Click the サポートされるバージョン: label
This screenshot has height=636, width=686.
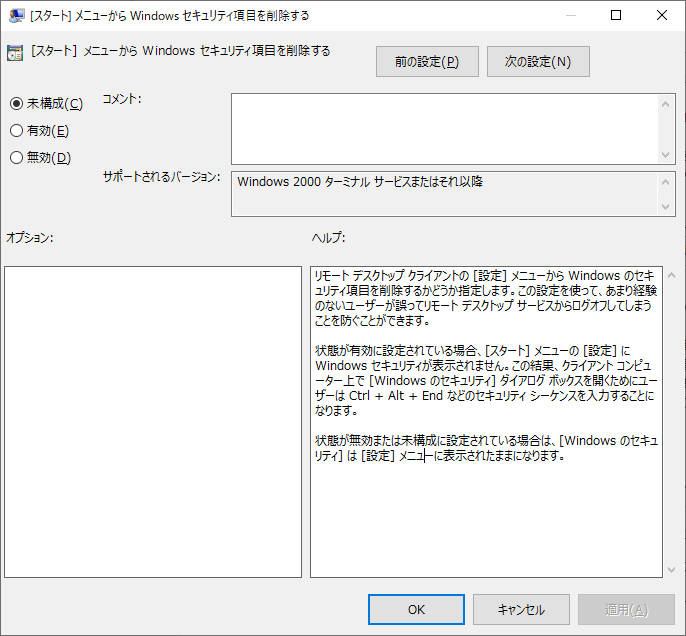pyautogui.click(x=161, y=177)
